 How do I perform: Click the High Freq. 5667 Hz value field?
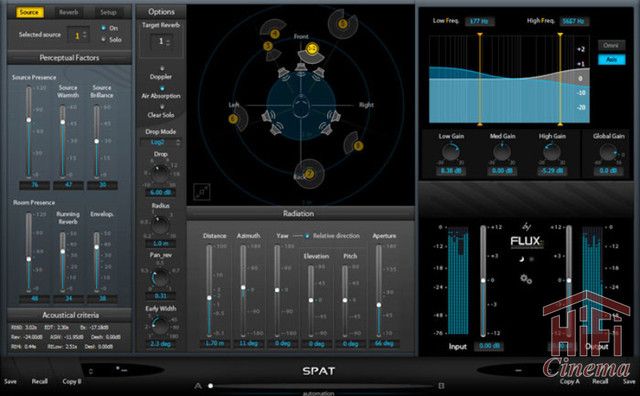573,21
